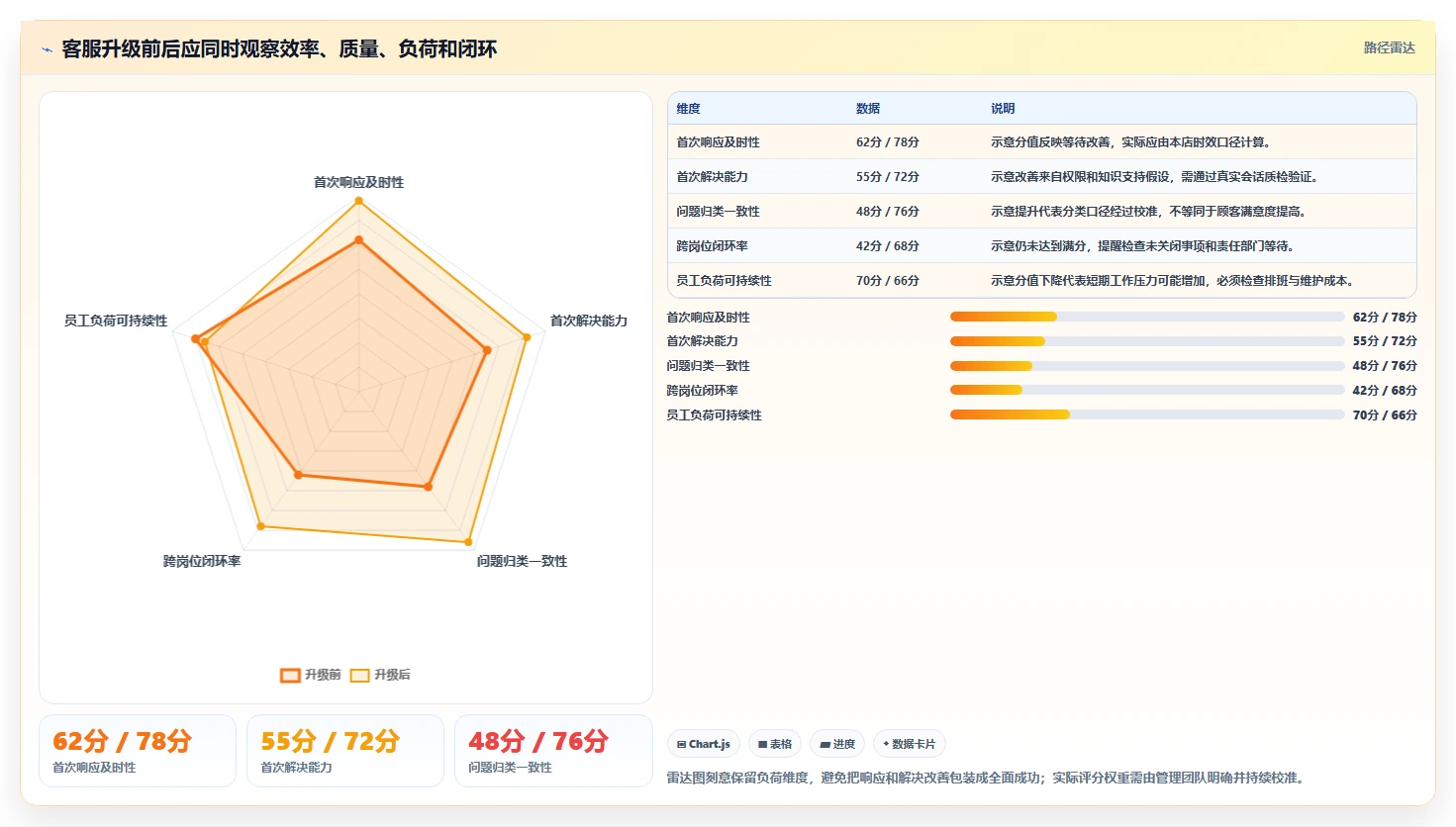
Task: Click the blue icon beside the page title
Action: [47, 49]
